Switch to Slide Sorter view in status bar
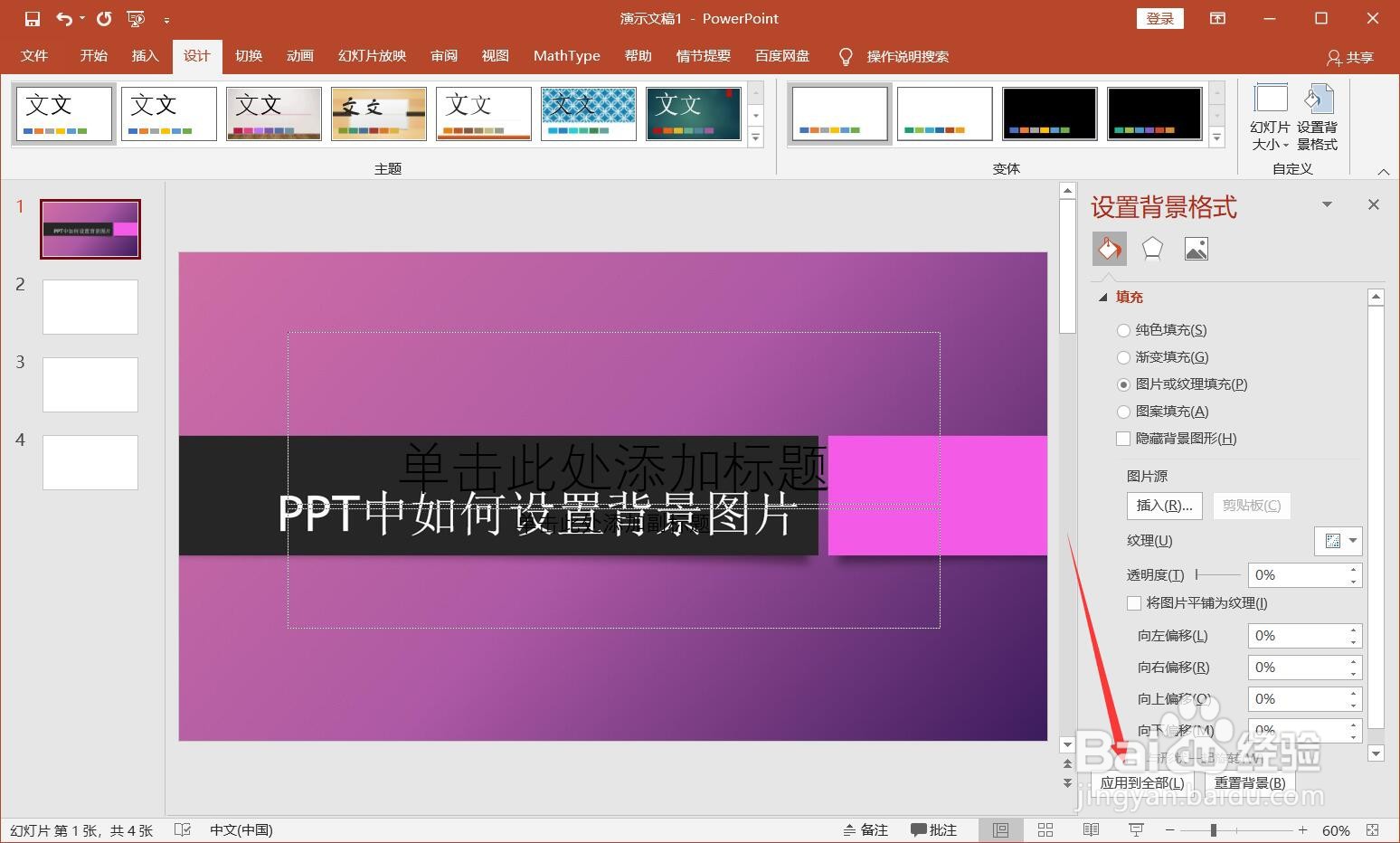This screenshot has height=843, width=1400. click(1045, 829)
